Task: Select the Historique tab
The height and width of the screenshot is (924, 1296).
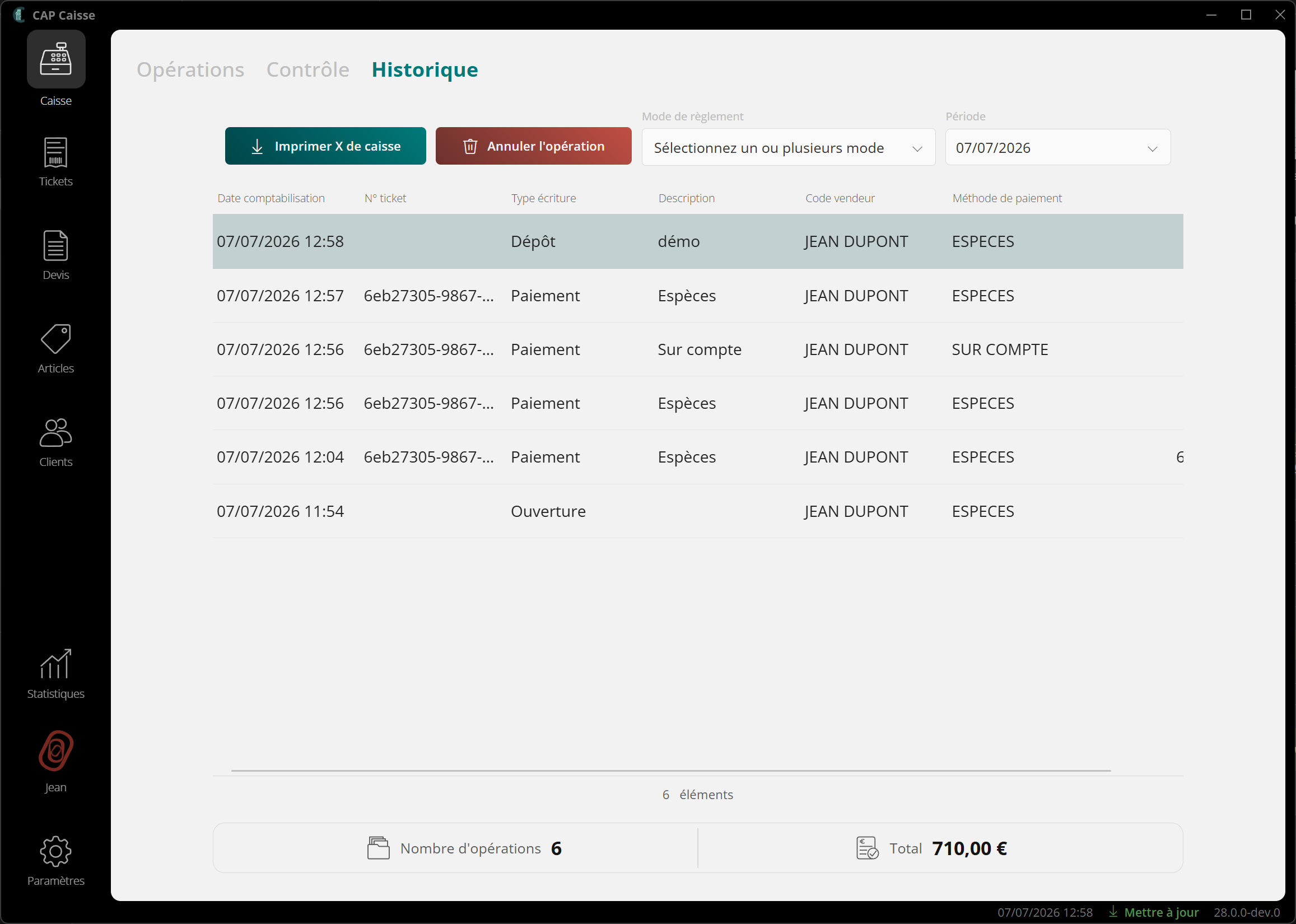Action: pos(425,69)
